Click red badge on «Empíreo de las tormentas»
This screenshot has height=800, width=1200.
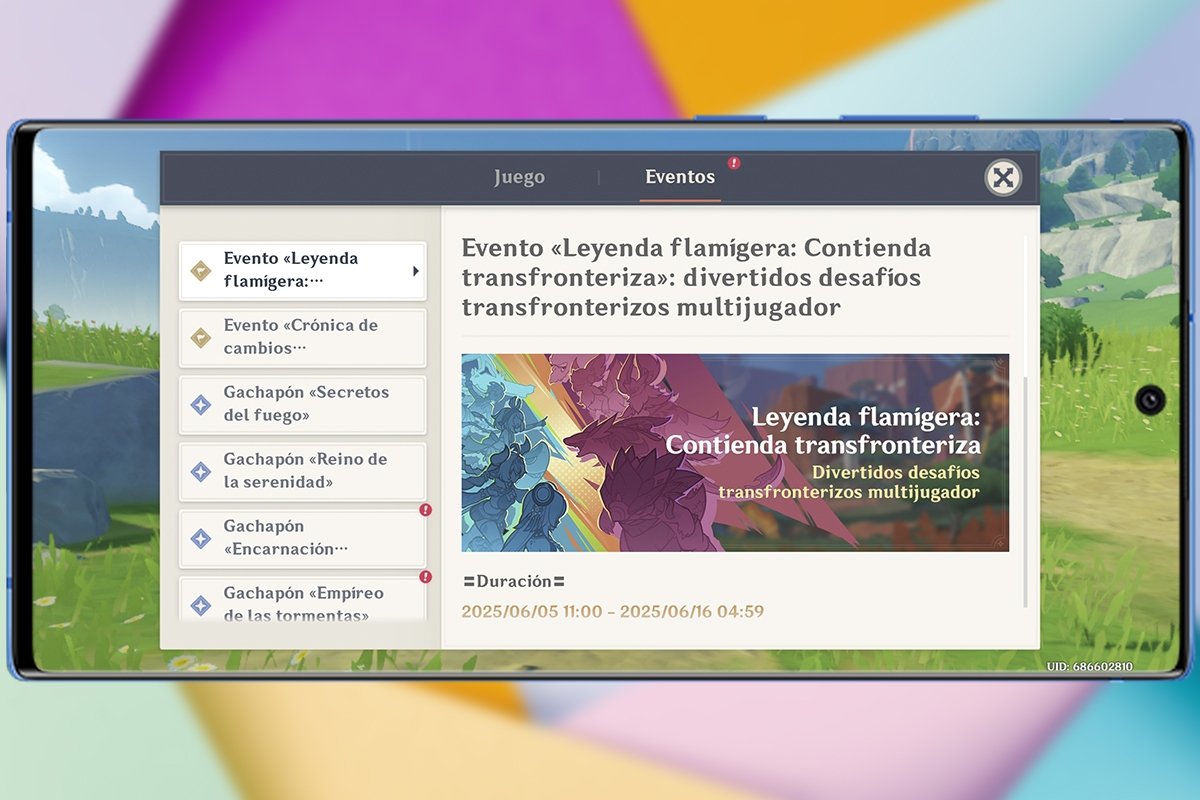point(425,577)
